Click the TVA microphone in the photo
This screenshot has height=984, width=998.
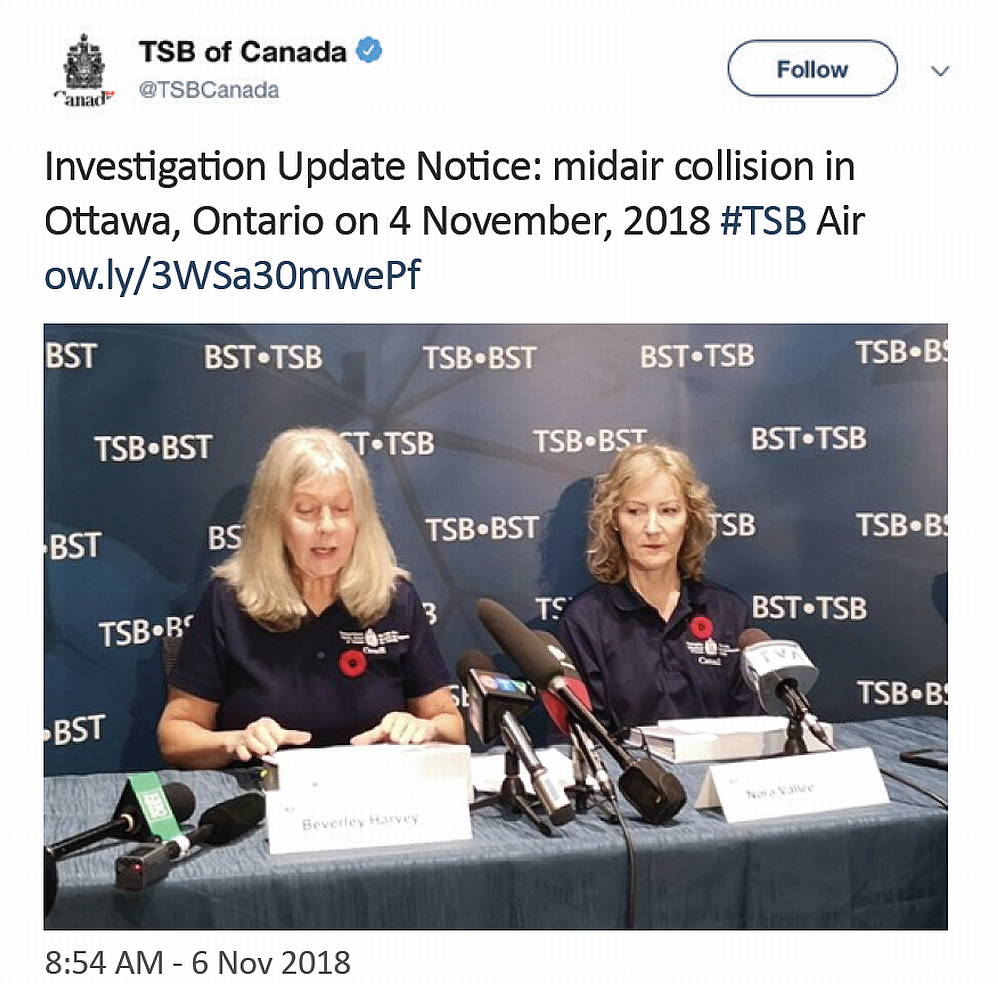(778, 665)
